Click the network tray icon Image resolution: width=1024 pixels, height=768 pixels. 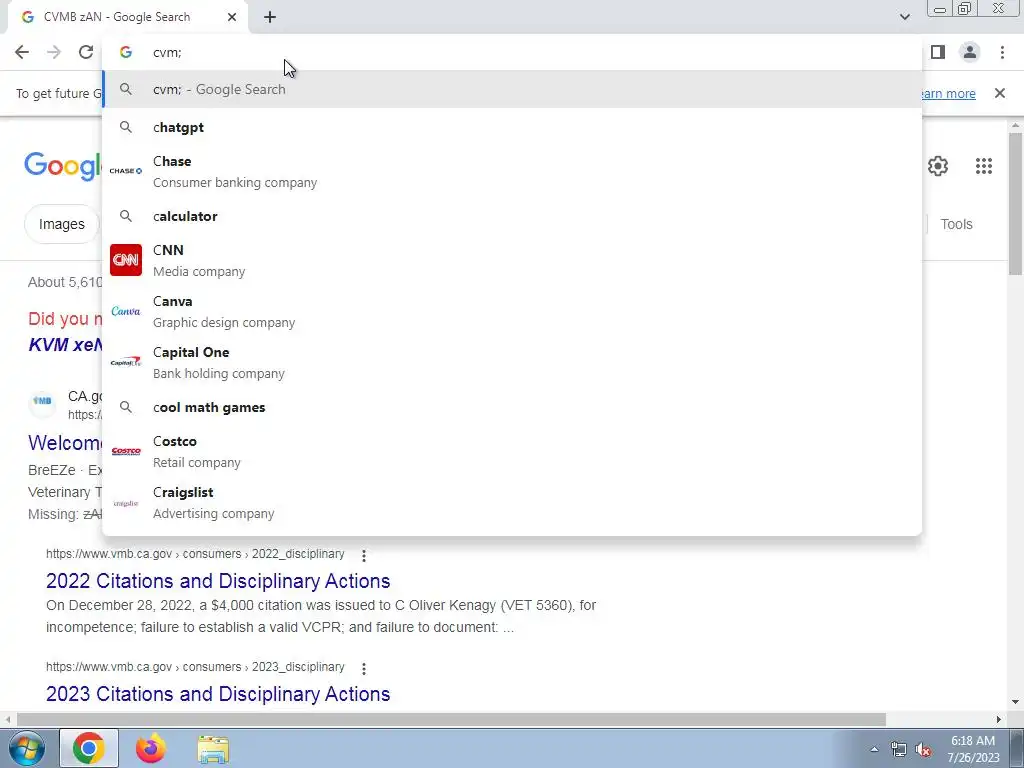(x=899, y=750)
